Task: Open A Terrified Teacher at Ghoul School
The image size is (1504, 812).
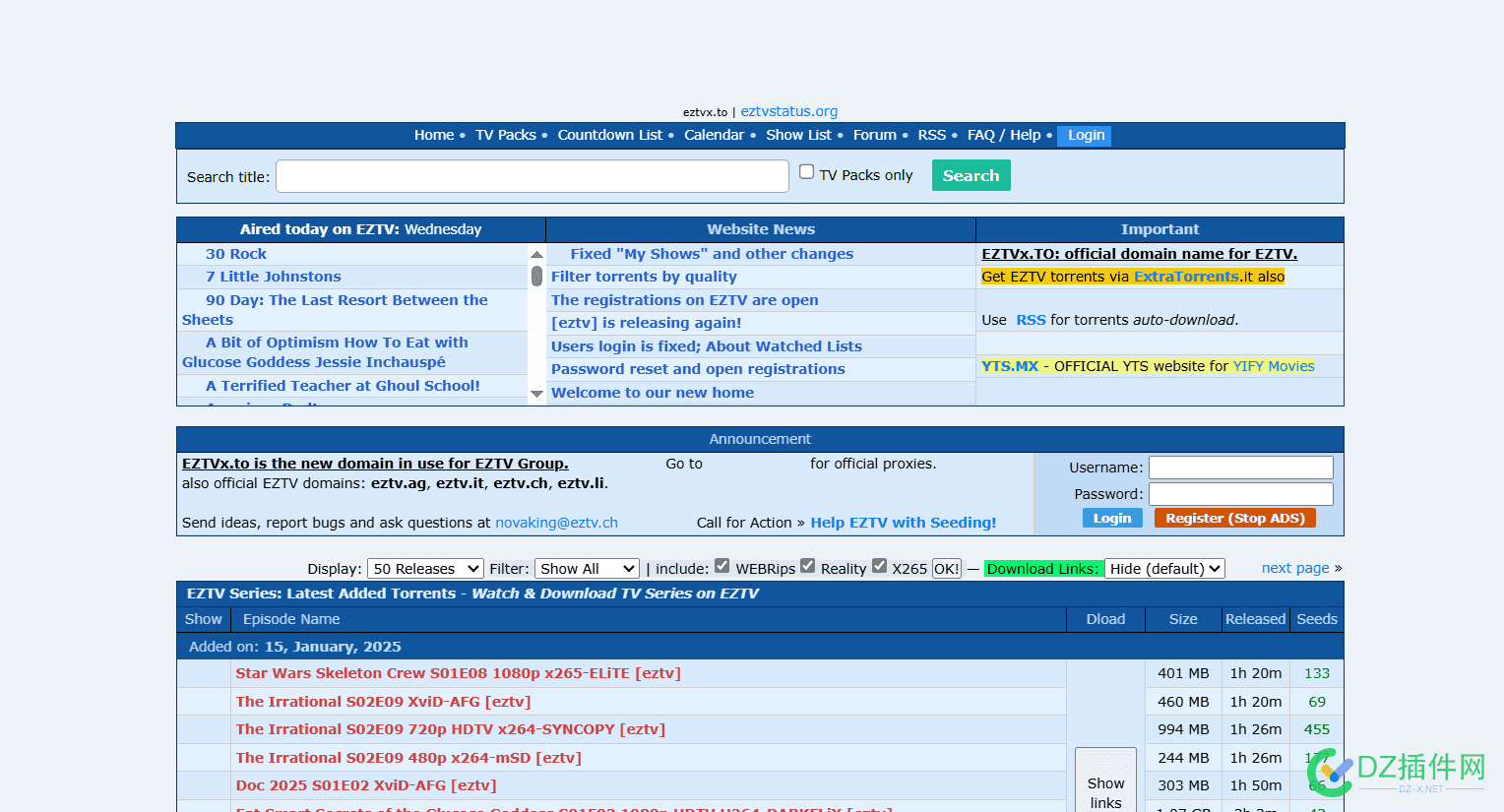Action: coord(343,386)
